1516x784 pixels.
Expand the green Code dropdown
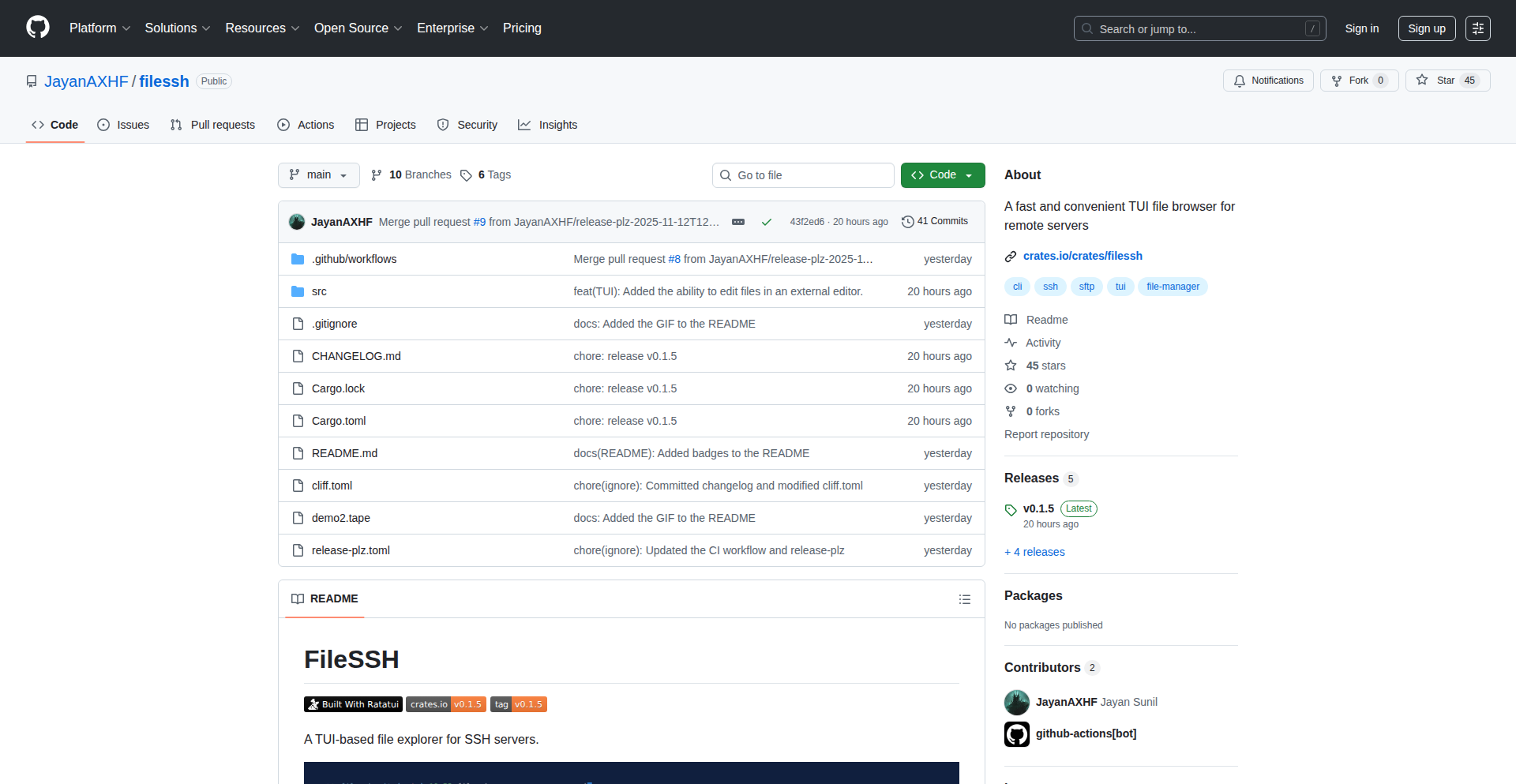pos(942,175)
